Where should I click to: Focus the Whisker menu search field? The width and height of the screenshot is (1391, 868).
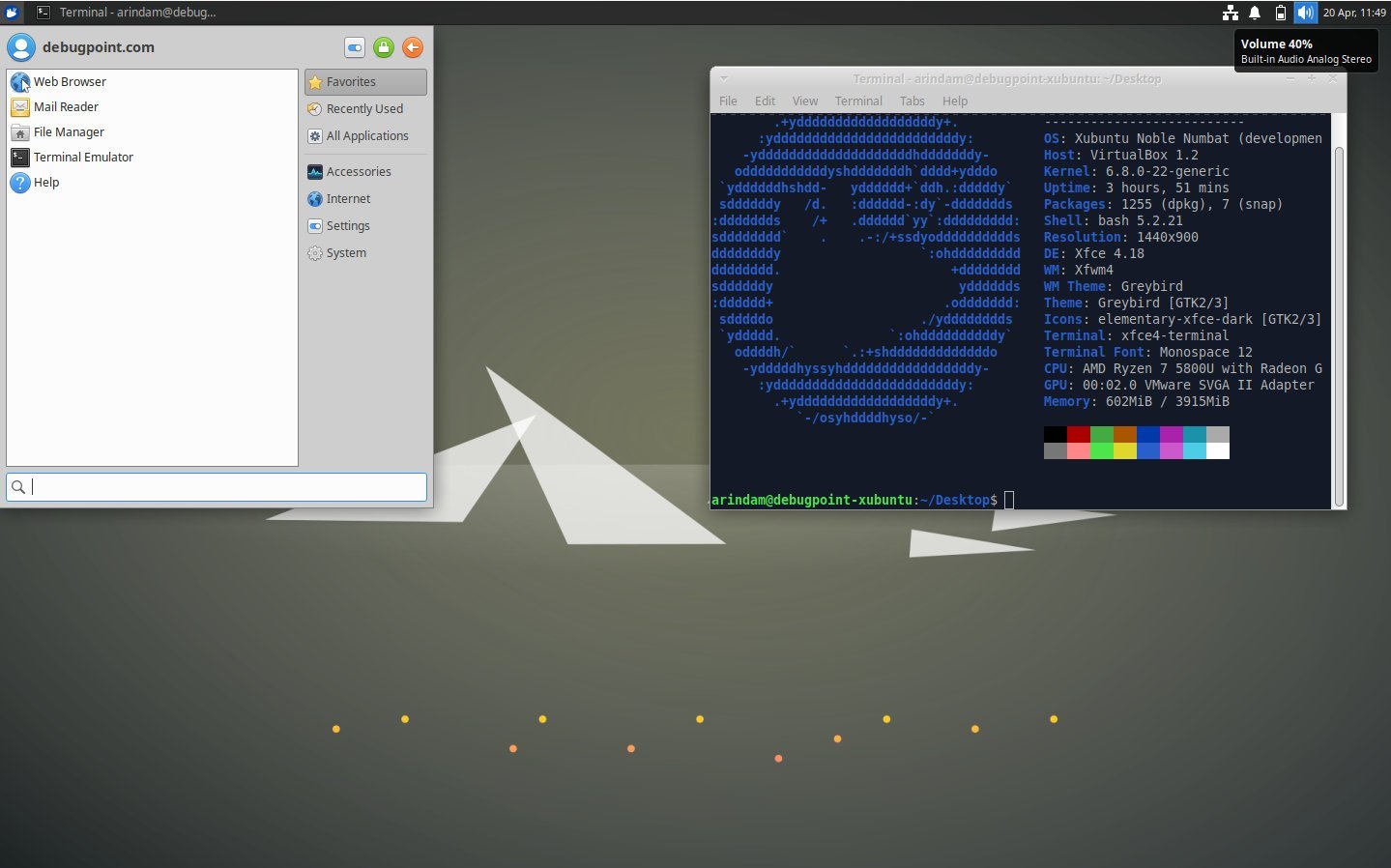coord(217,487)
